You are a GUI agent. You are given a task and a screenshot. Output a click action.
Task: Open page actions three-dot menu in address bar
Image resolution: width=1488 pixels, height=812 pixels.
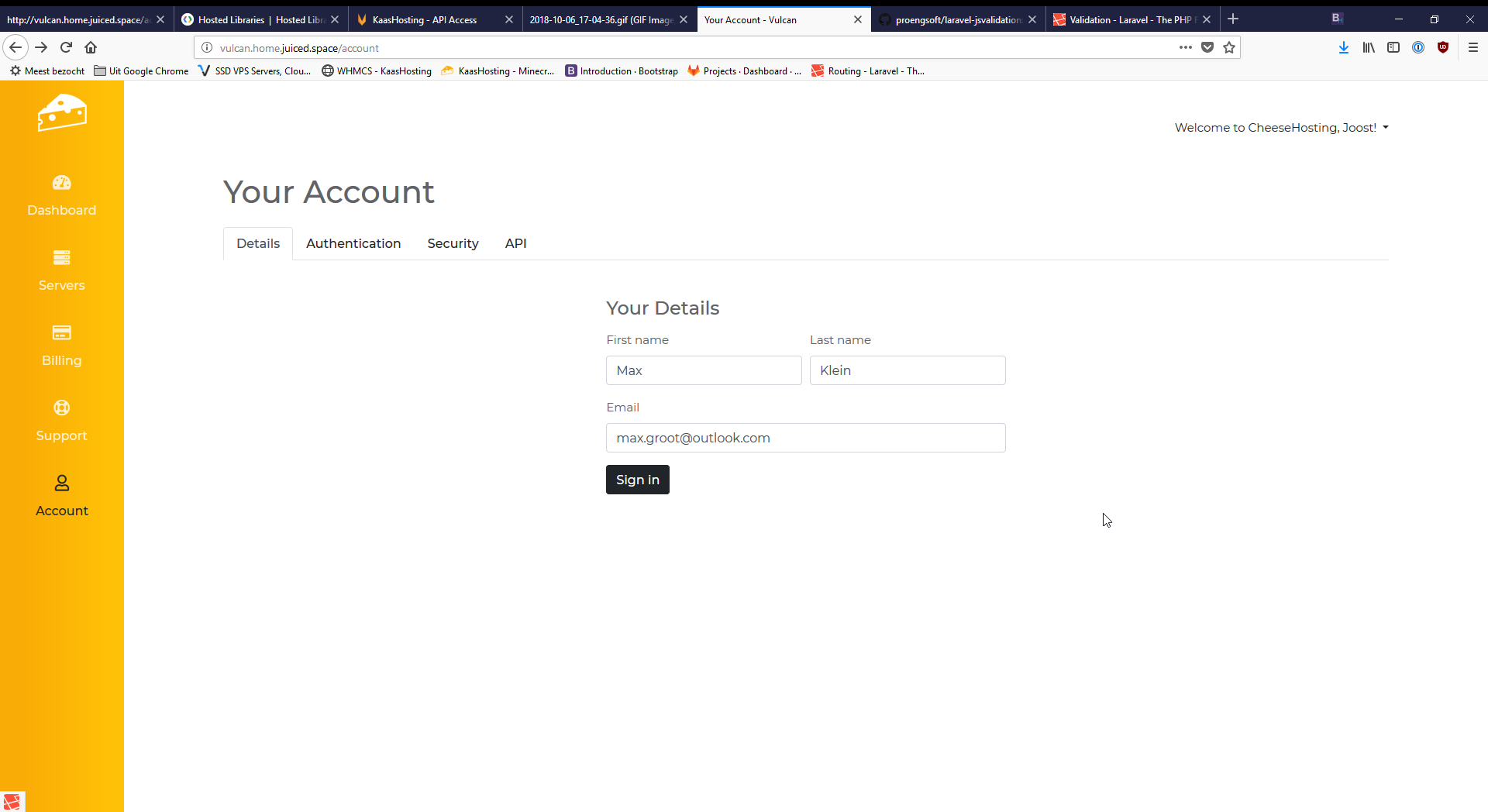[1186, 48]
